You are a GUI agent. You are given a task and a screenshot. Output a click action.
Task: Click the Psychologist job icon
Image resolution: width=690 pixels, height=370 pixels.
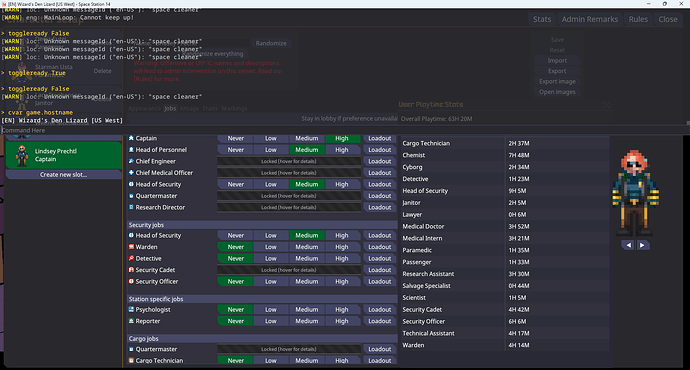pos(131,310)
